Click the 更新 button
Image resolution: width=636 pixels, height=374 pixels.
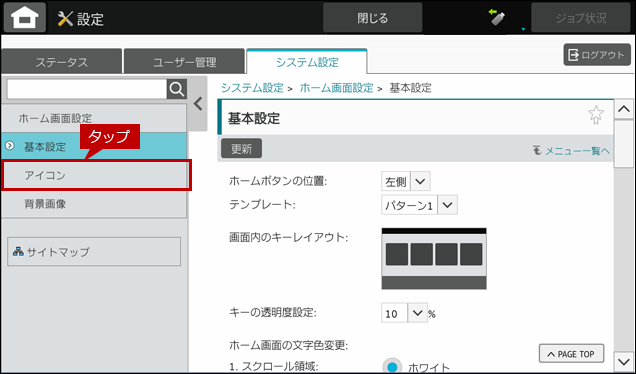click(x=241, y=148)
